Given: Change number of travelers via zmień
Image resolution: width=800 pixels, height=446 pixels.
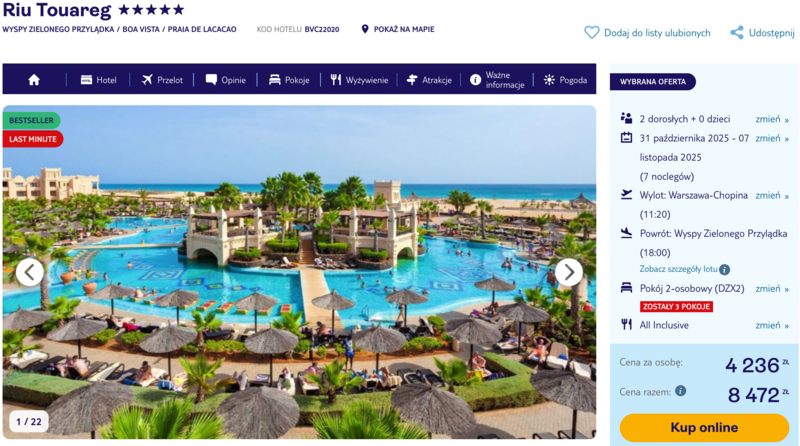Looking at the screenshot, I should coord(772,119).
